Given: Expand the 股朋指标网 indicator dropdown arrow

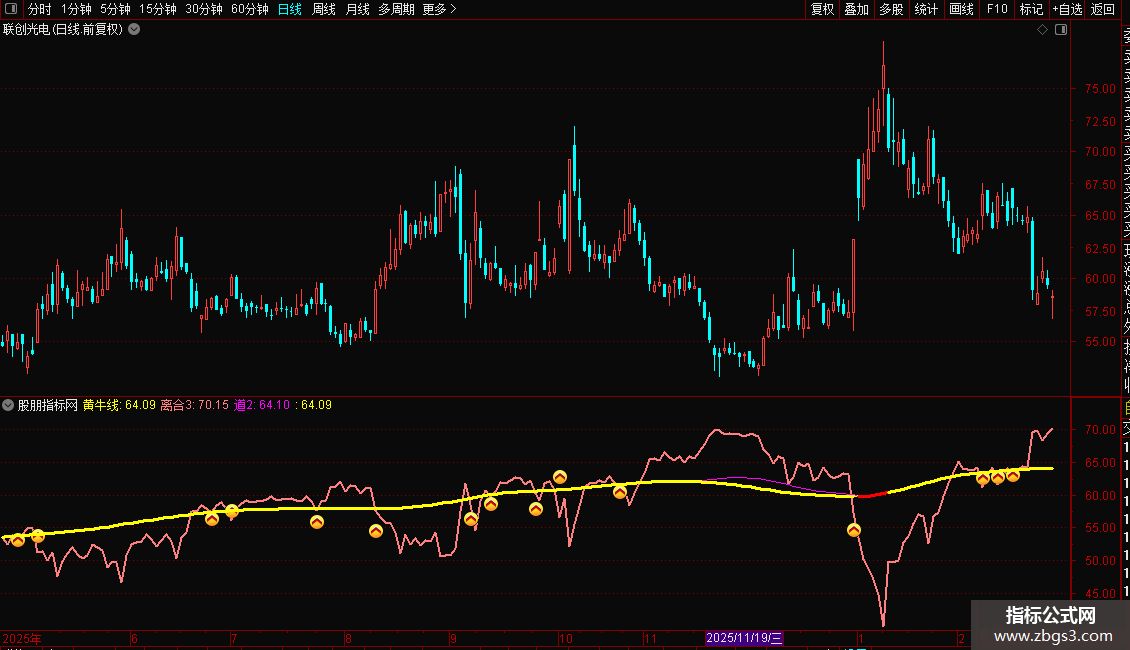Looking at the screenshot, I should (x=8, y=405).
